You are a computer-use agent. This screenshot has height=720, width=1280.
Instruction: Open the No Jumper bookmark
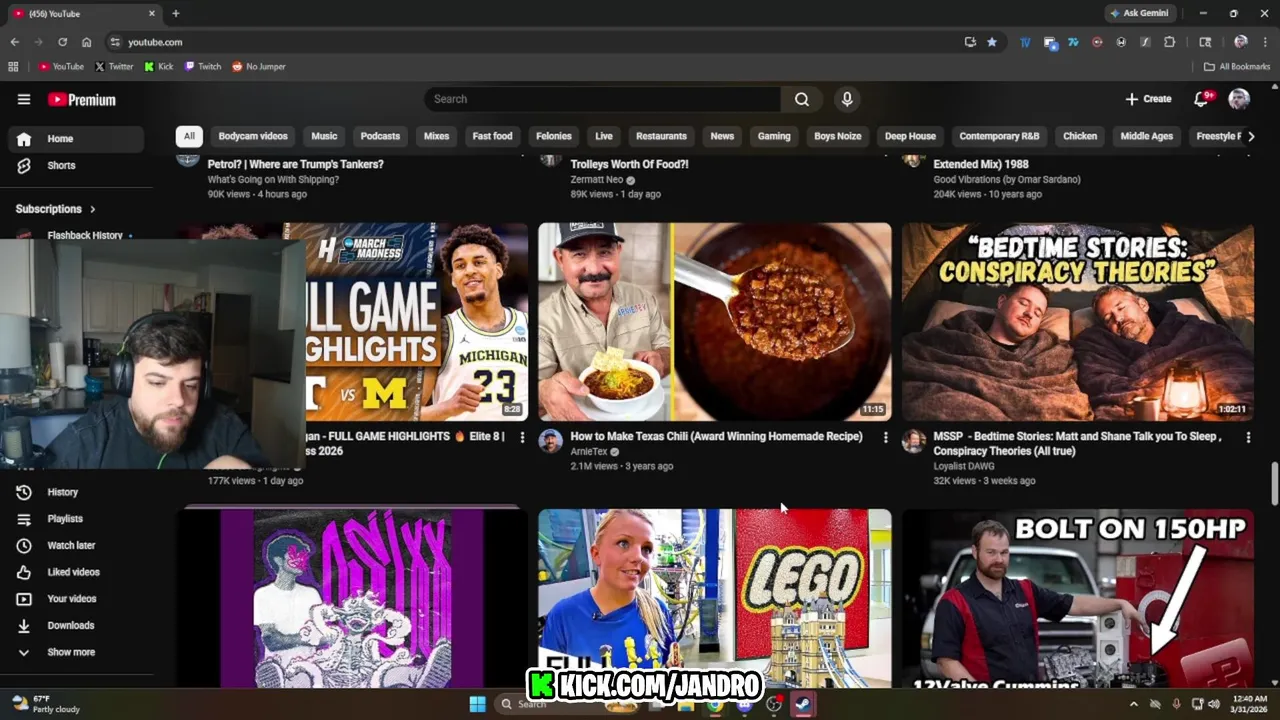pyautogui.click(x=259, y=67)
